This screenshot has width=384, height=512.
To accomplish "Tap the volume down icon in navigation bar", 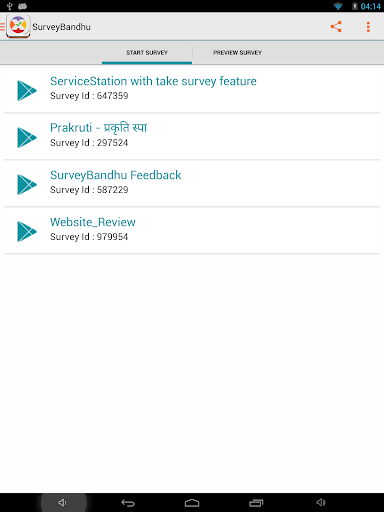I will [63, 502].
